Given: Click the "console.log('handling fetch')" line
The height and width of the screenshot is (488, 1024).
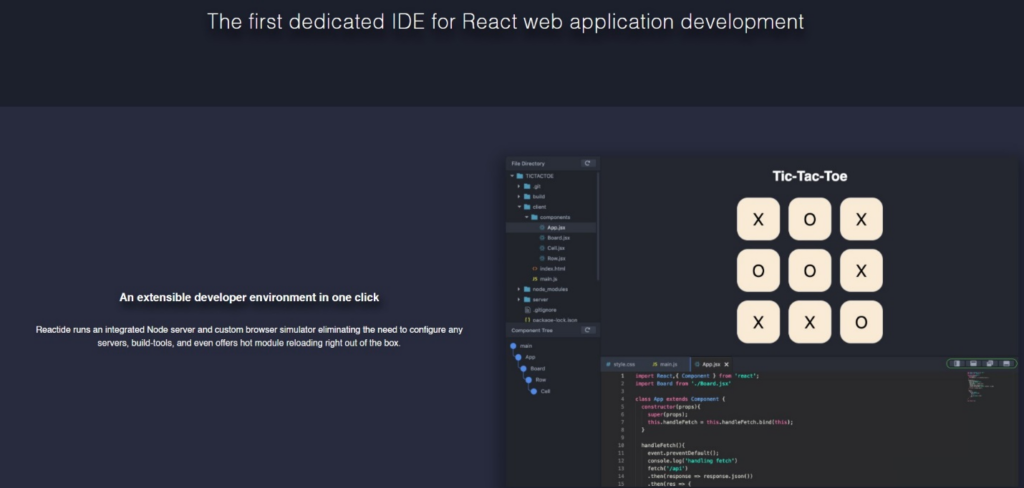Looking at the screenshot, I should point(692,461).
